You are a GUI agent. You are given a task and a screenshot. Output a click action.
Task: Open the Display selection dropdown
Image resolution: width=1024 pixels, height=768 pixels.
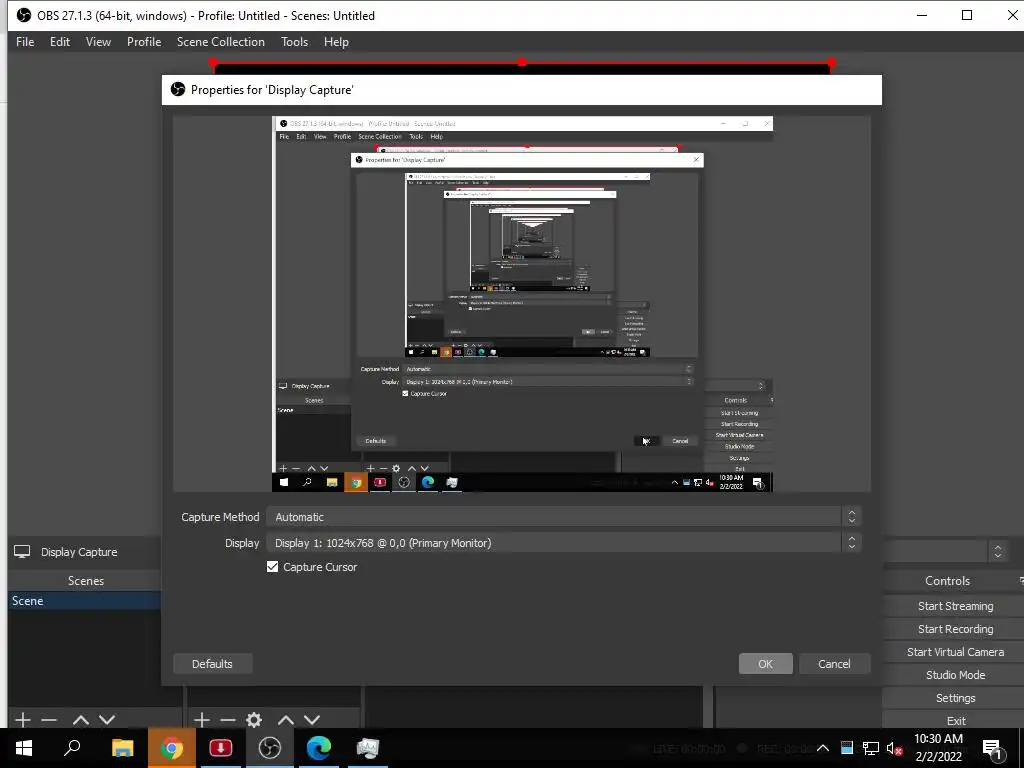[x=566, y=543]
